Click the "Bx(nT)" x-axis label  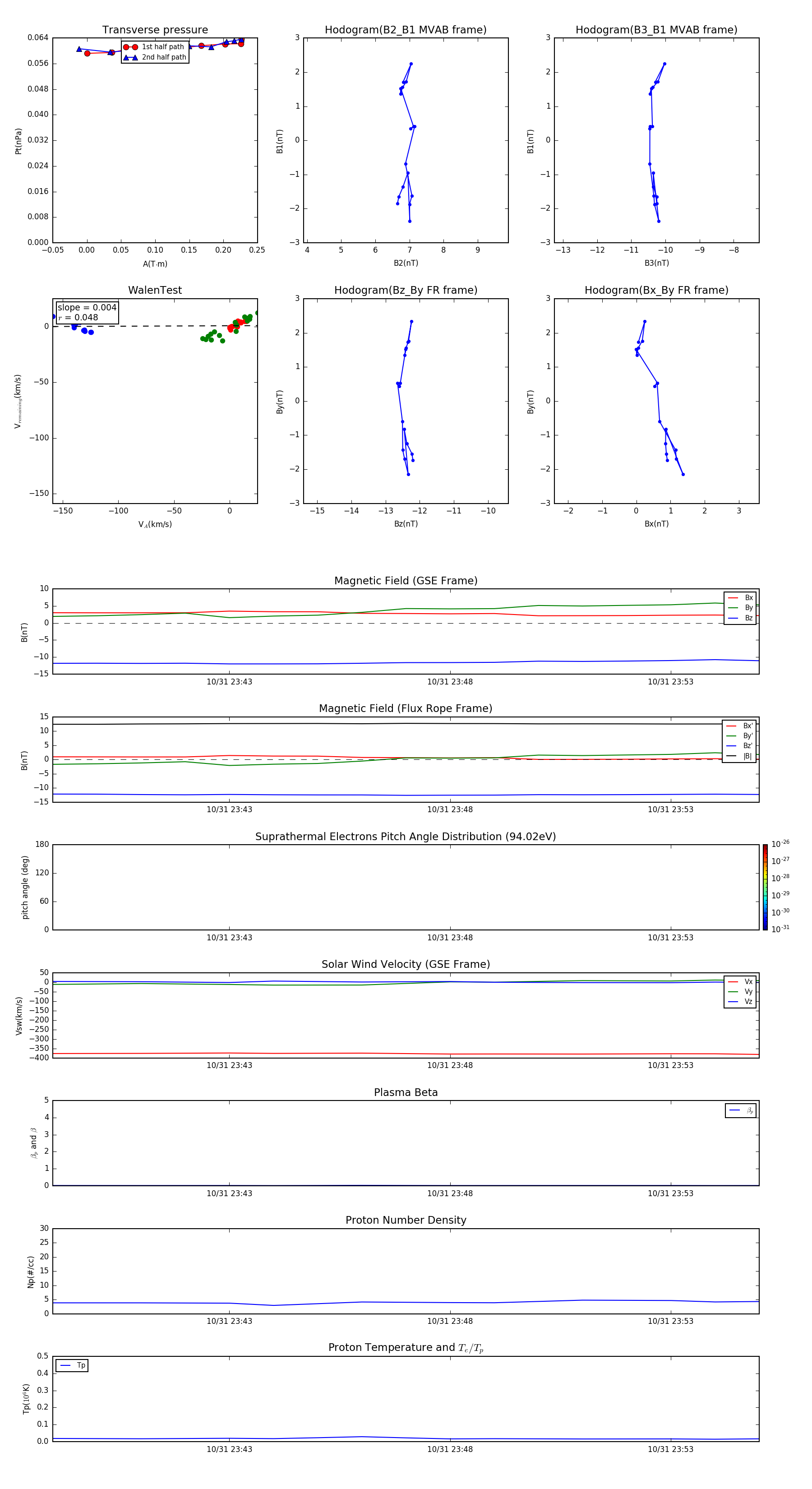(x=656, y=524)
